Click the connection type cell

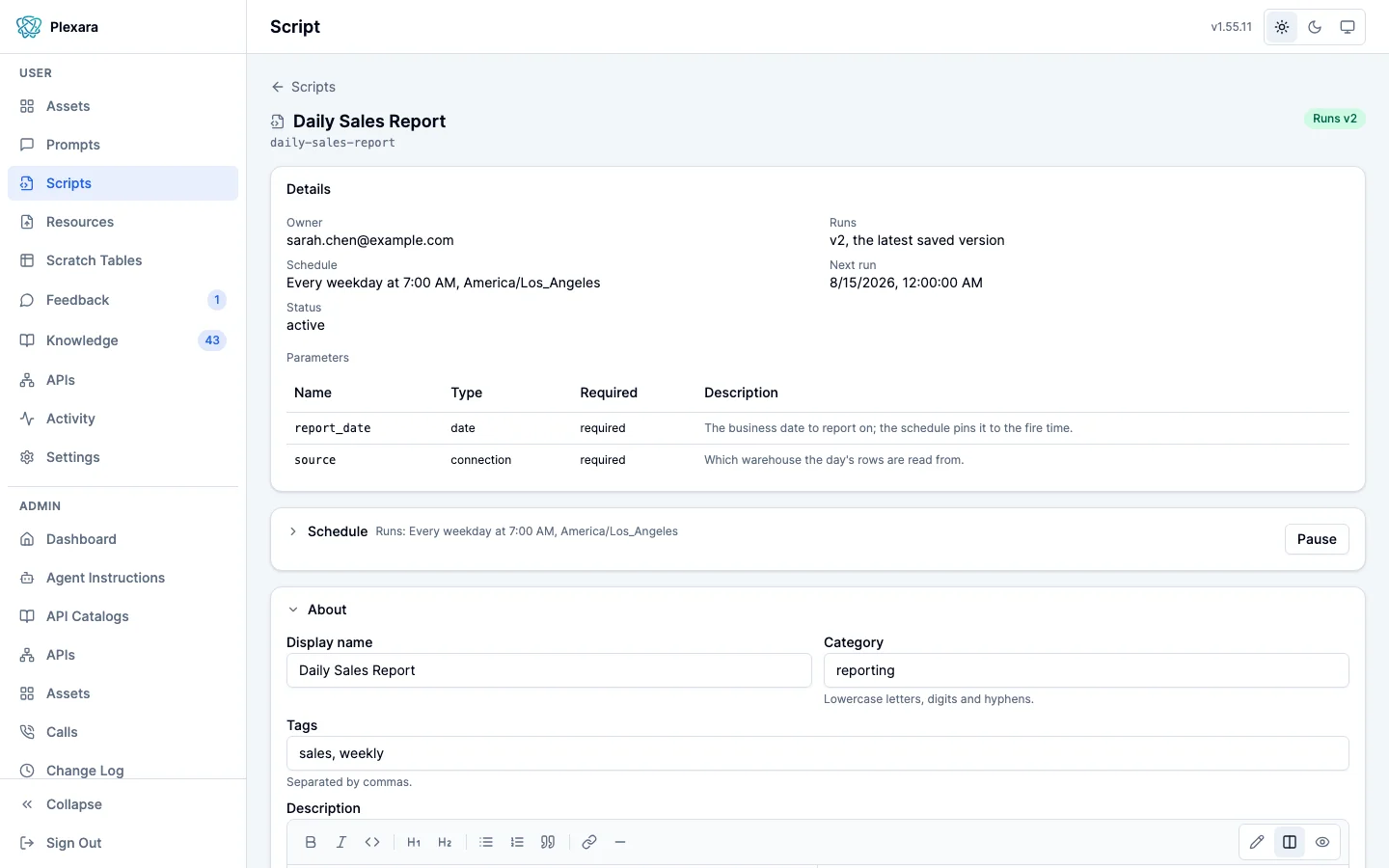480,460
